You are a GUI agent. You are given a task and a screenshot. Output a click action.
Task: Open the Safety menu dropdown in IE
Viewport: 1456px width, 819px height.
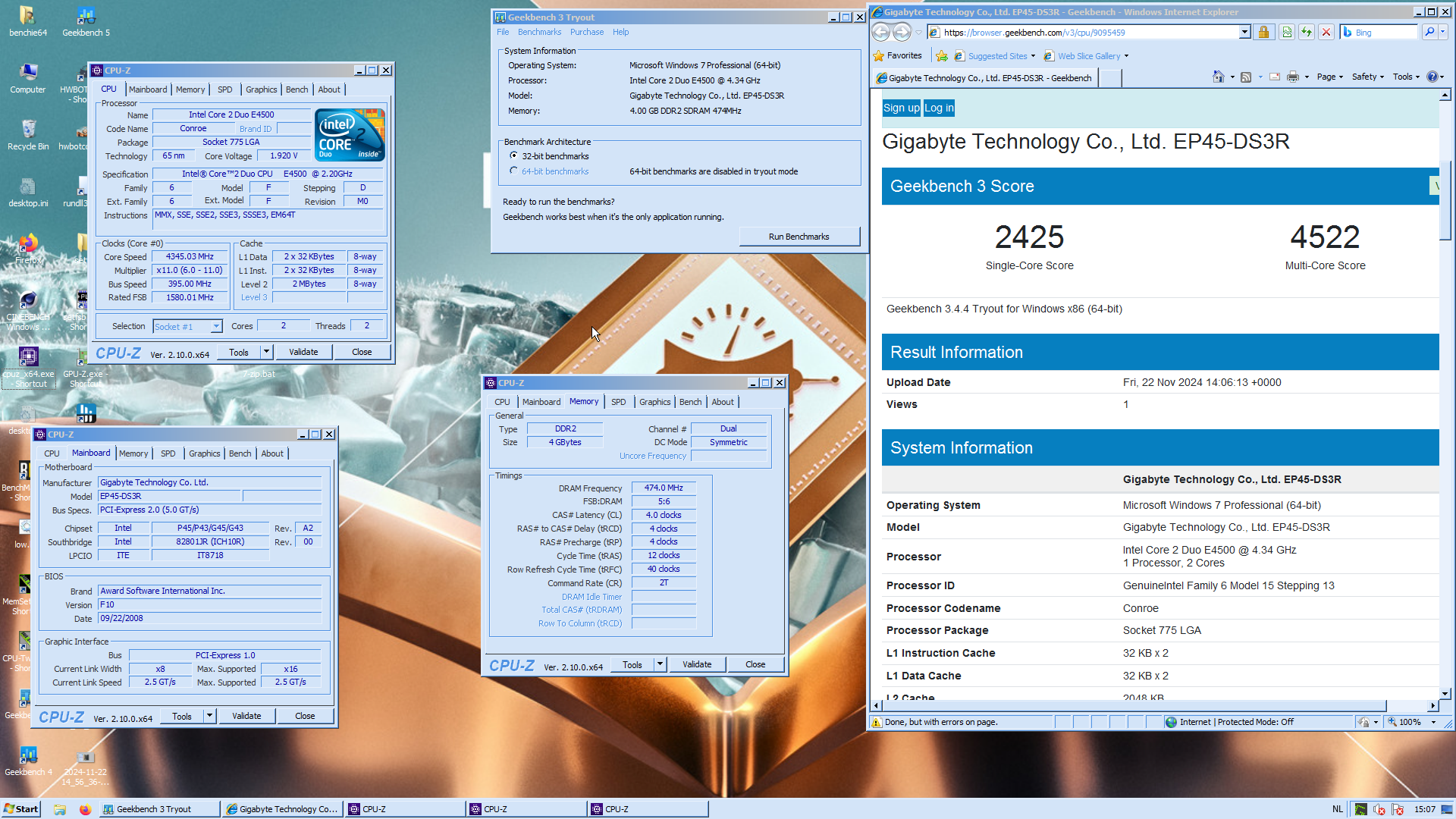pyautogui.click(x=1368, y=77)
